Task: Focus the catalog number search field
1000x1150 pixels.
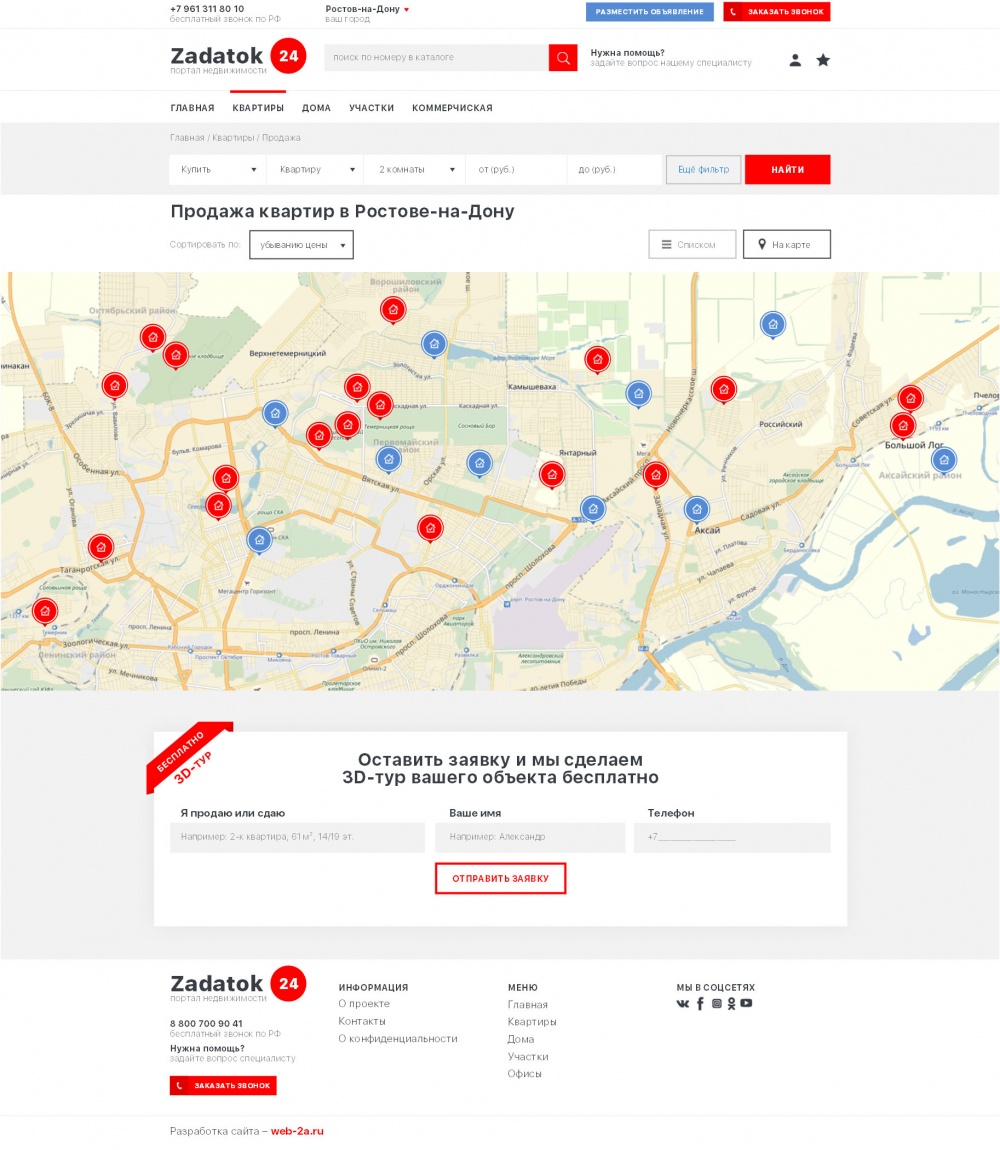Action: tap(436, 58)
